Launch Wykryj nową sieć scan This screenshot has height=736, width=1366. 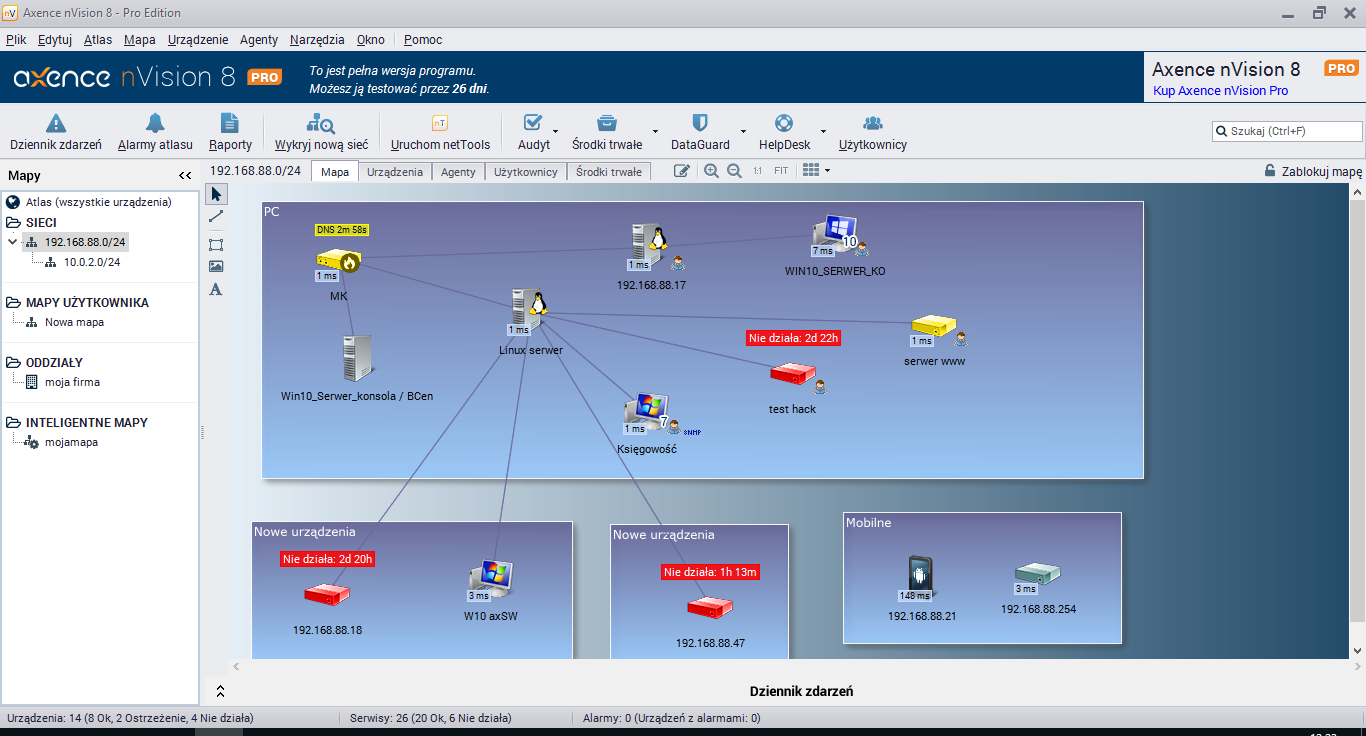point(321,132)
